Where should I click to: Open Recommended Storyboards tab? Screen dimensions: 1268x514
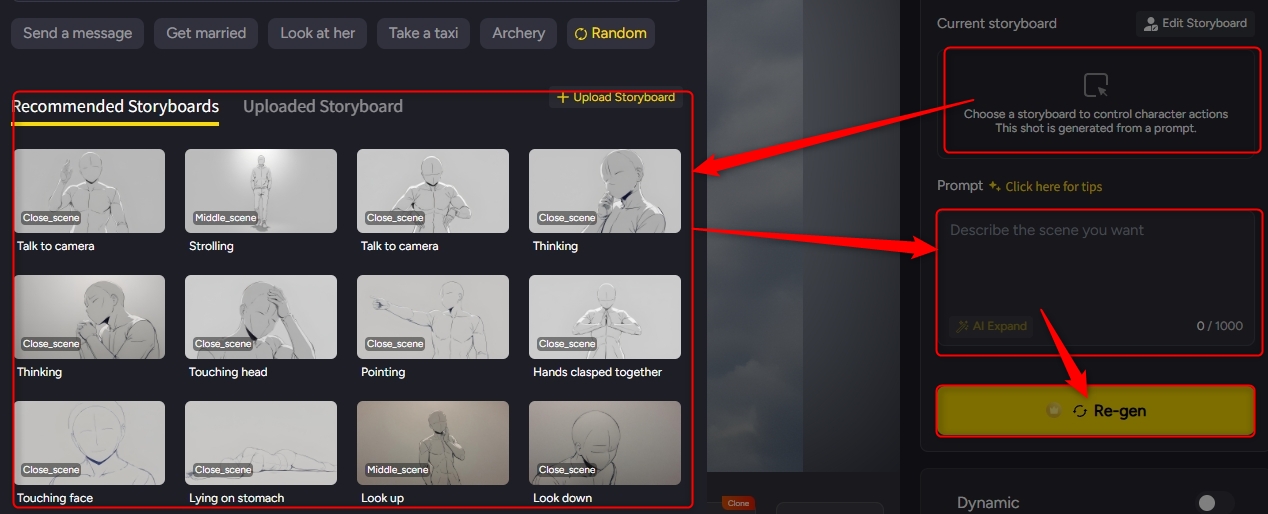[115, 106]
